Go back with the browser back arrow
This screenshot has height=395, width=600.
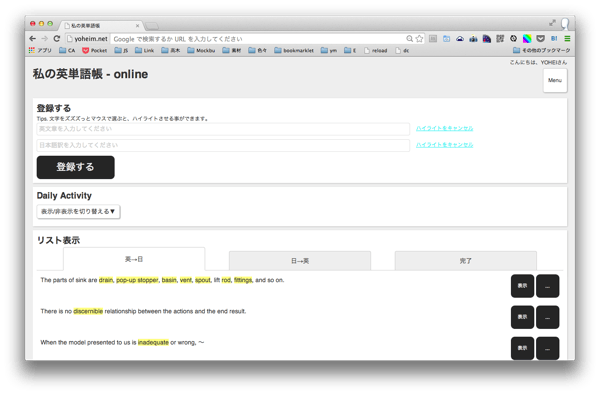tap(33, 39)
